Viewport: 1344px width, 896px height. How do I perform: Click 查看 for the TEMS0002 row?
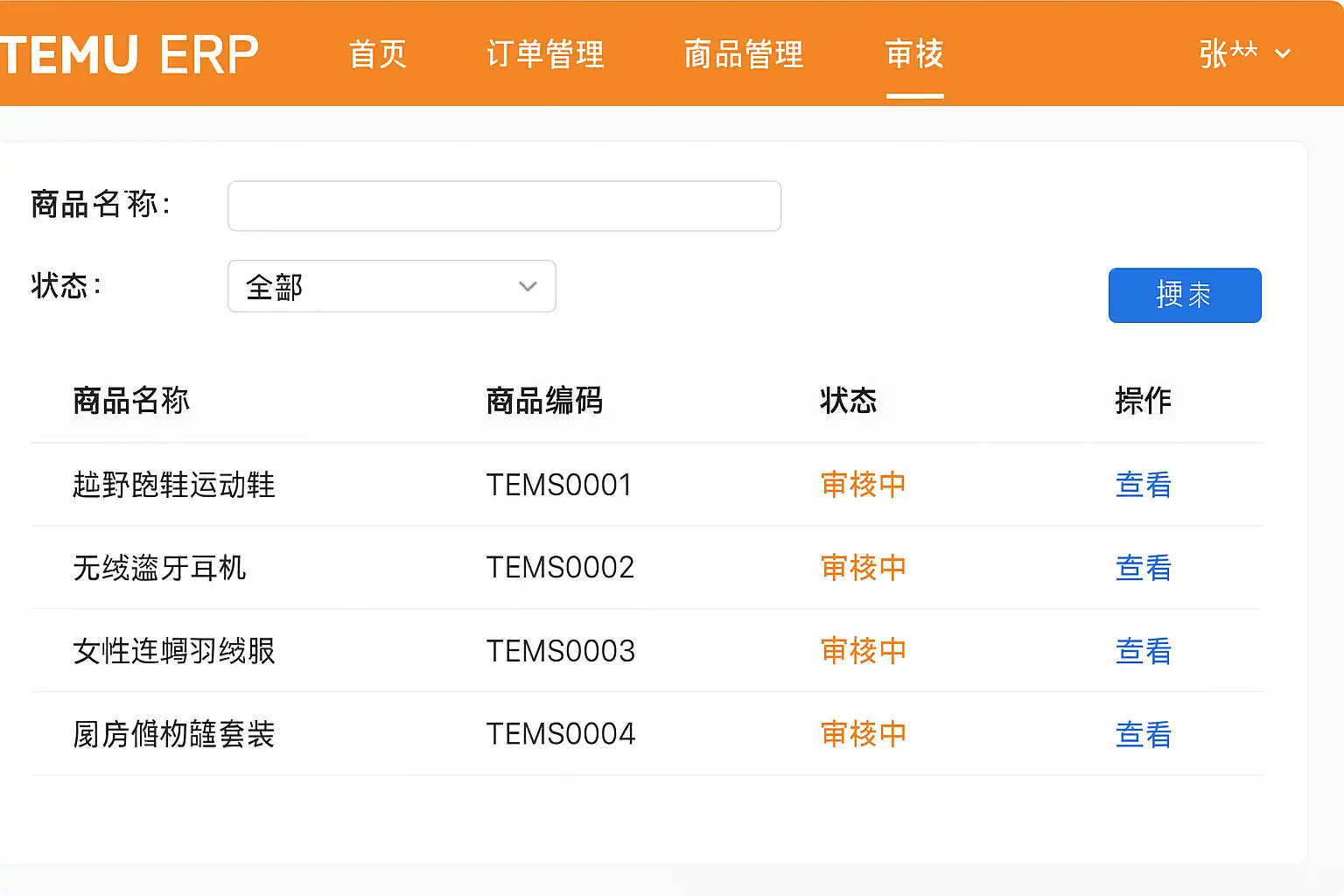coord(1143,568)
